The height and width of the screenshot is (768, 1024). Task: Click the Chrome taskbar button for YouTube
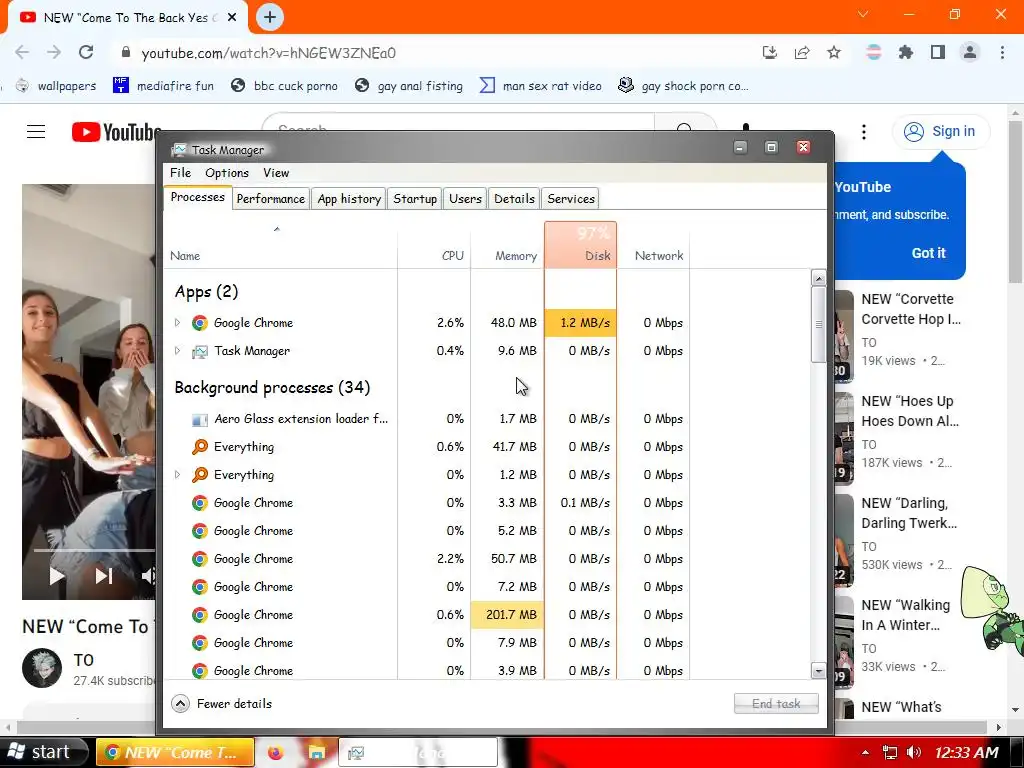pos(174,752)
